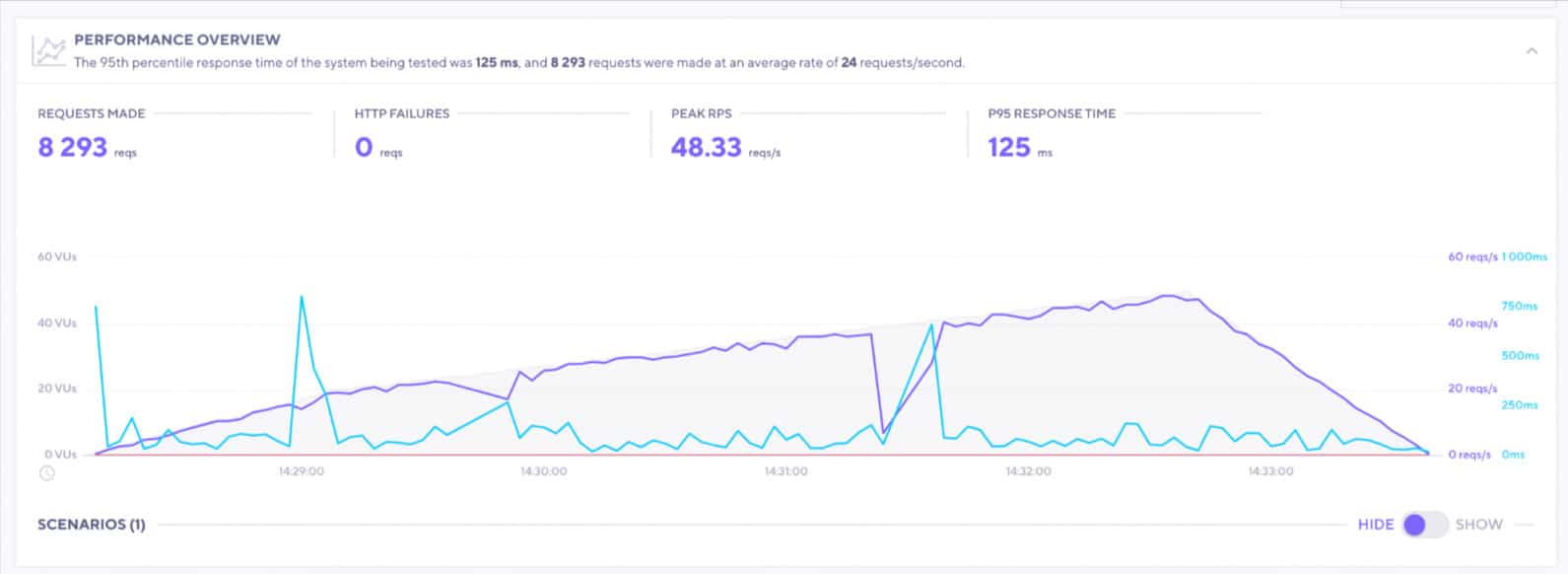The width and height of the screenshot is (1568, 574).
Task: Click the 60 reqs/s axis label
Action: tap(1471, 256)
